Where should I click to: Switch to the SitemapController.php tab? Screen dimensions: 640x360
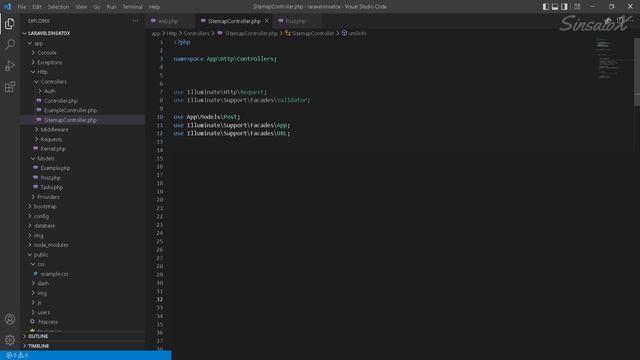pos(234,21)
